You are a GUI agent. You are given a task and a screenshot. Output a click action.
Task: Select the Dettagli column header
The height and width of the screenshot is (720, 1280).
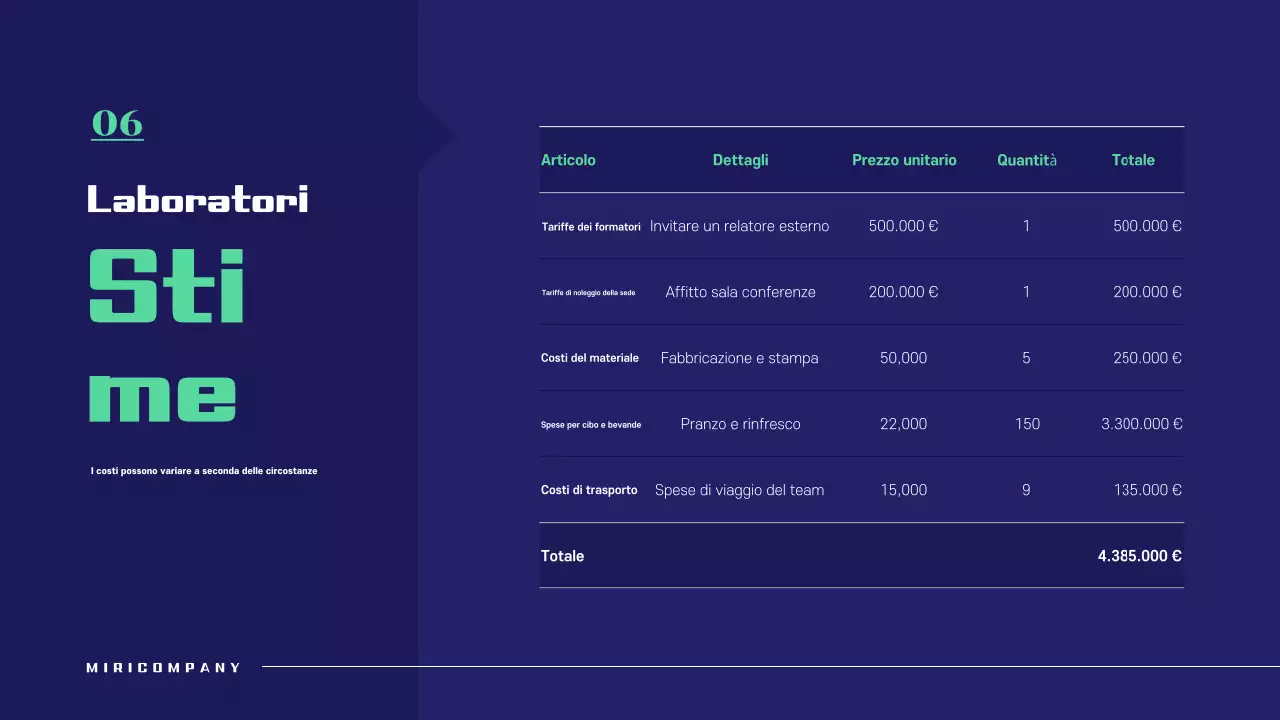740,160
